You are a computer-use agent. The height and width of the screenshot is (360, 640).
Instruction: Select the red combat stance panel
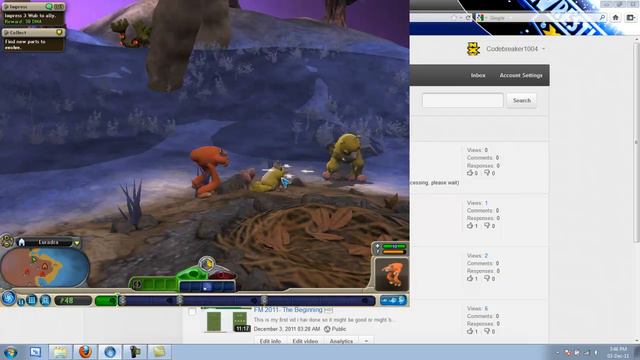(222, 276)
